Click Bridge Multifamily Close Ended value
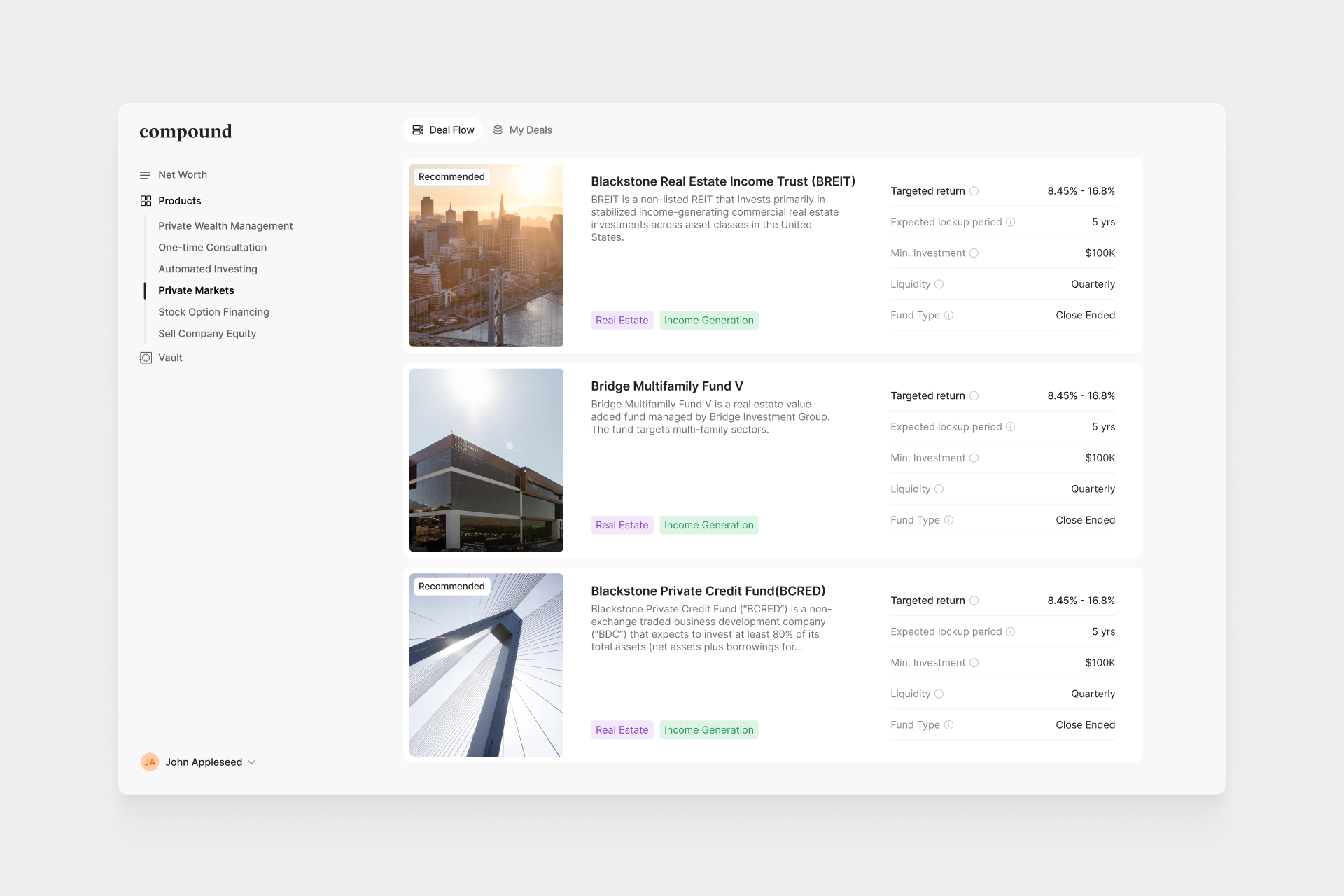 (1085, 520)
